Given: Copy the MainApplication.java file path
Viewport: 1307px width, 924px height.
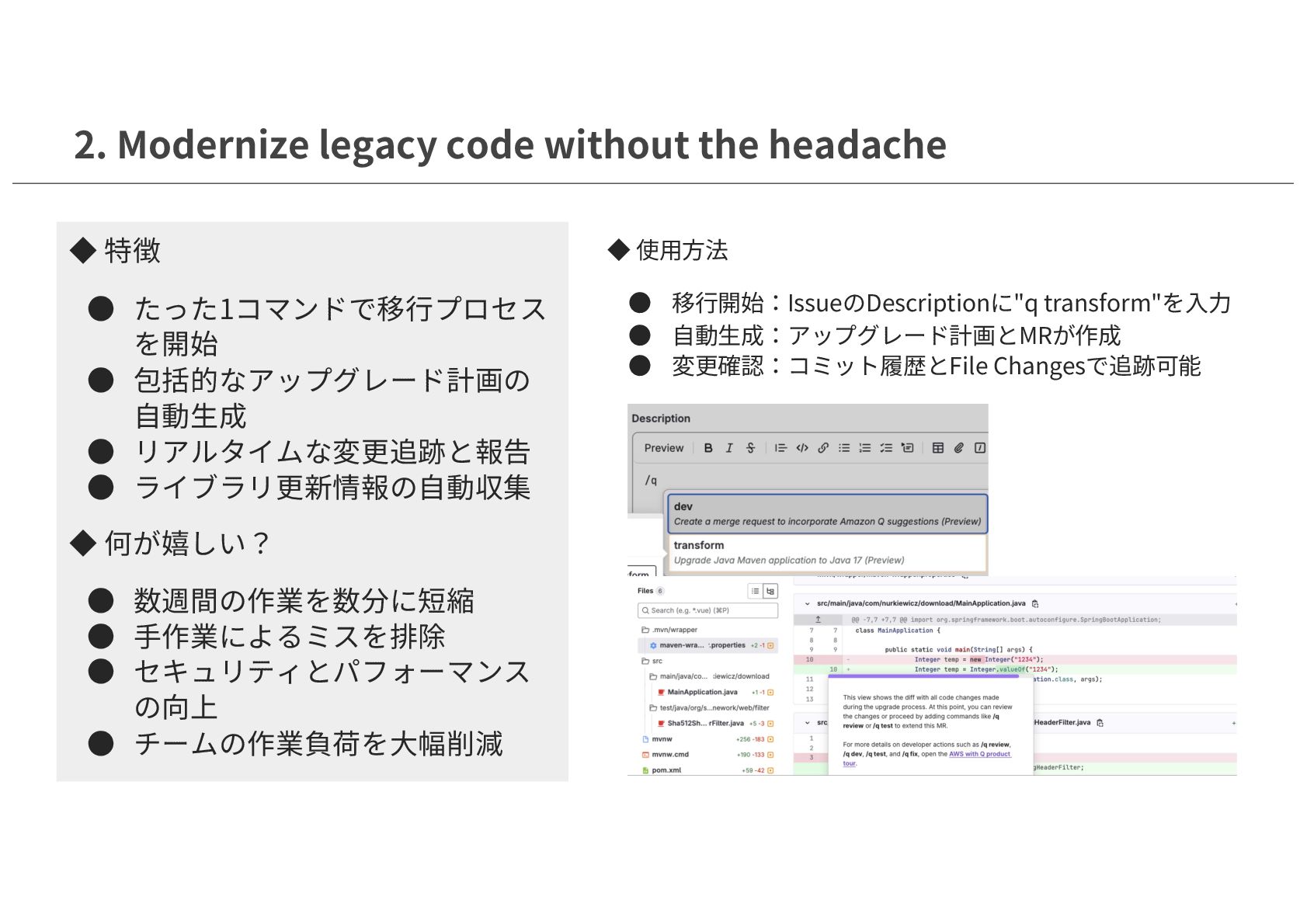Looking at the screenshot, I should click(1035, 603).
